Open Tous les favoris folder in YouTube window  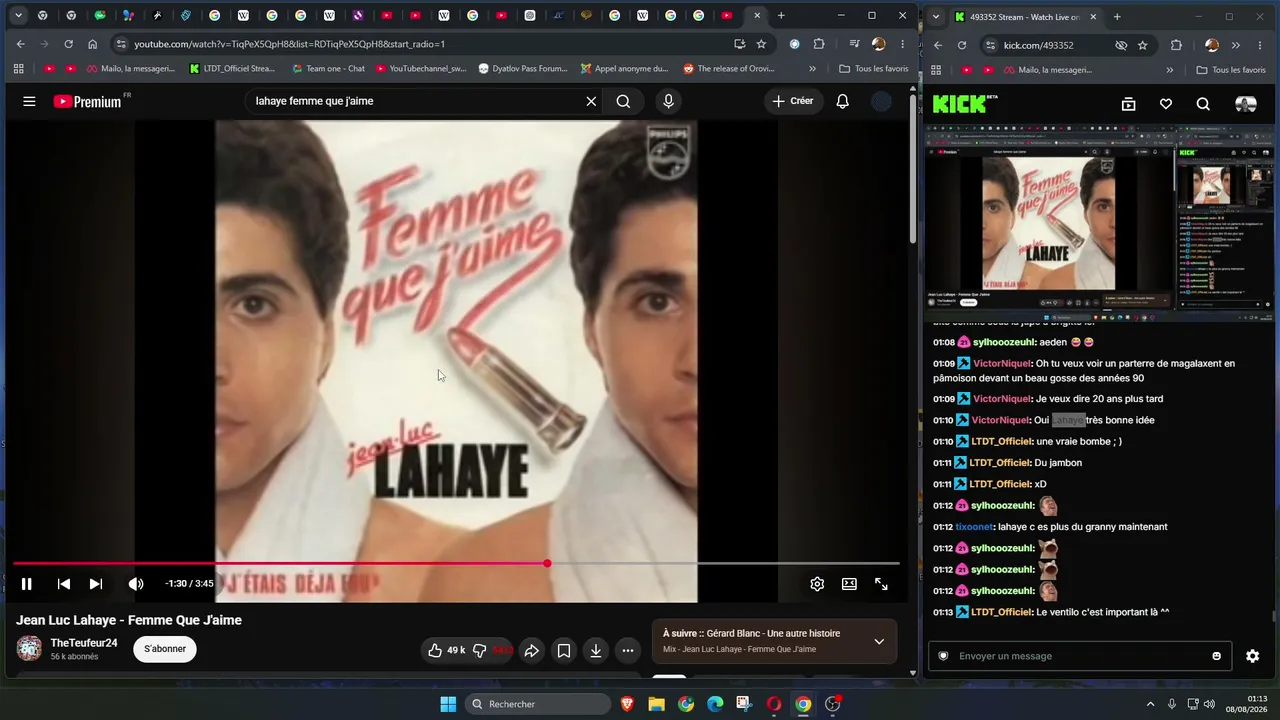pos(874,69)
